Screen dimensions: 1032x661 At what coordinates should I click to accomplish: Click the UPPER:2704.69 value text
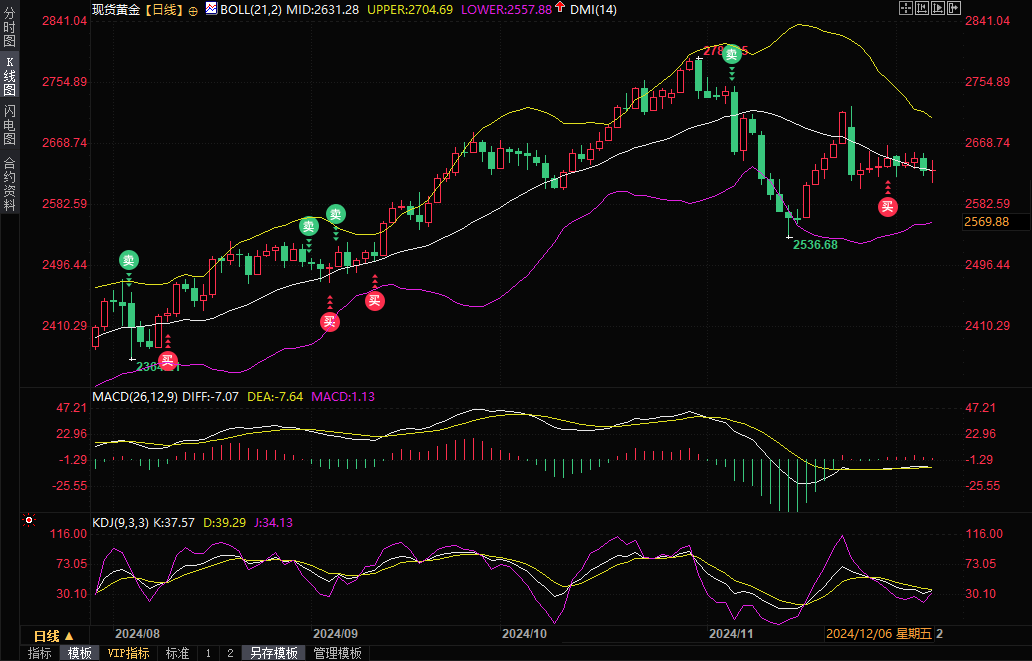pos(410,9)
